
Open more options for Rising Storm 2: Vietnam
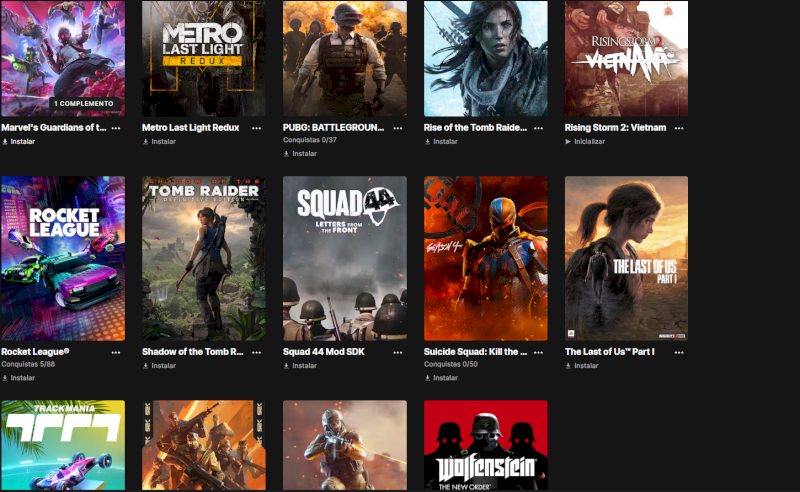click(x=679, y=128)
